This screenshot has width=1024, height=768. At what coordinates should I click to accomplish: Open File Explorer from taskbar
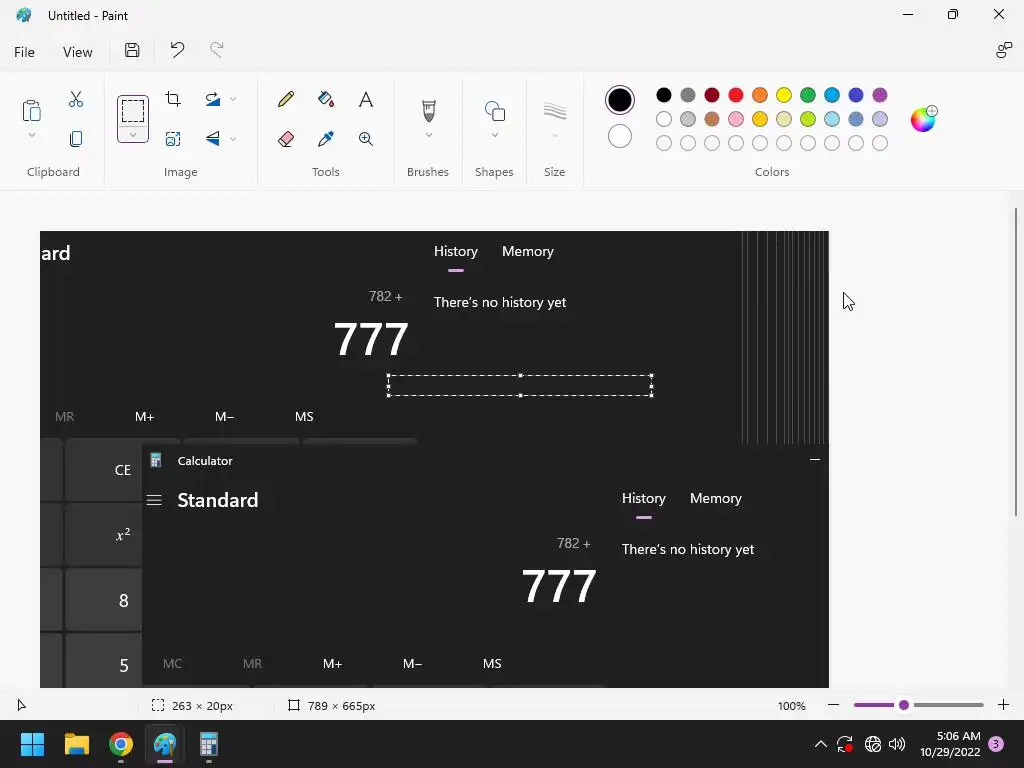click(x=76, y=744)
